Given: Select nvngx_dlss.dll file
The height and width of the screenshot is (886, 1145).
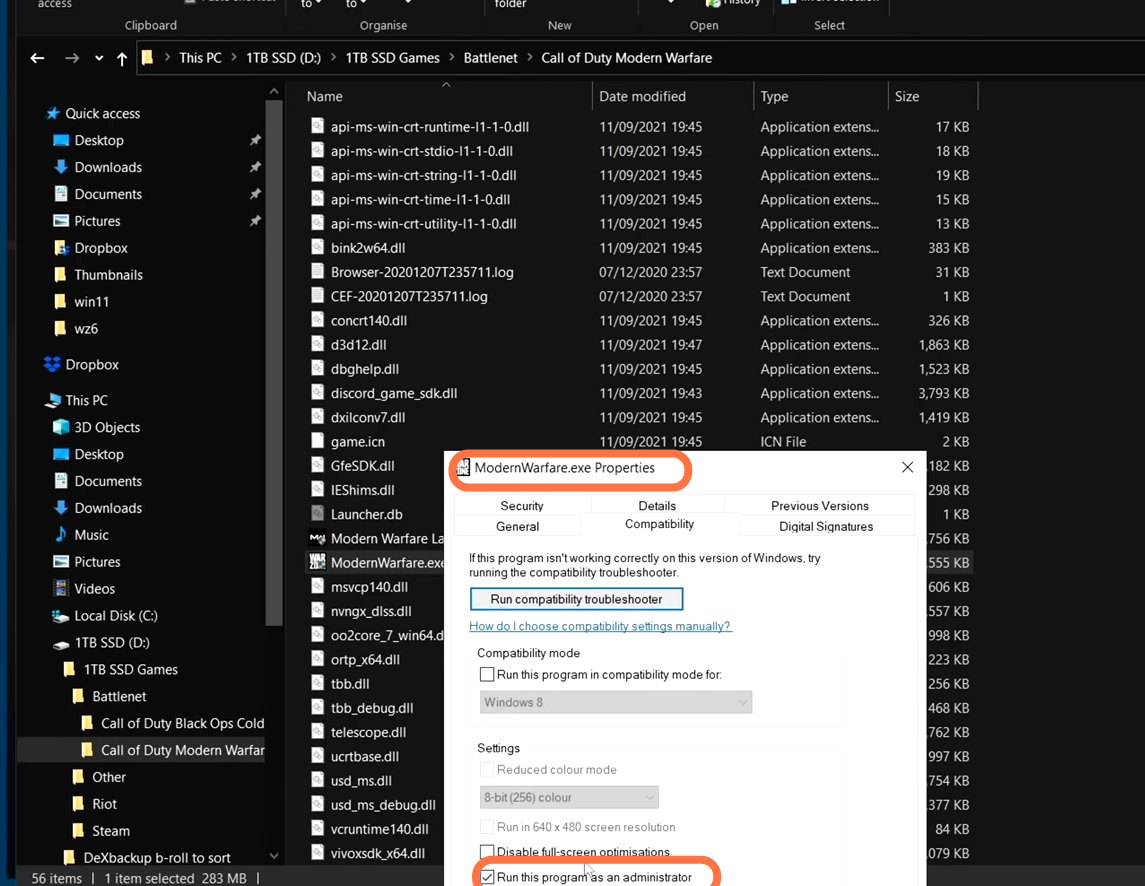Looking at the screenshot, I should 371,611.
